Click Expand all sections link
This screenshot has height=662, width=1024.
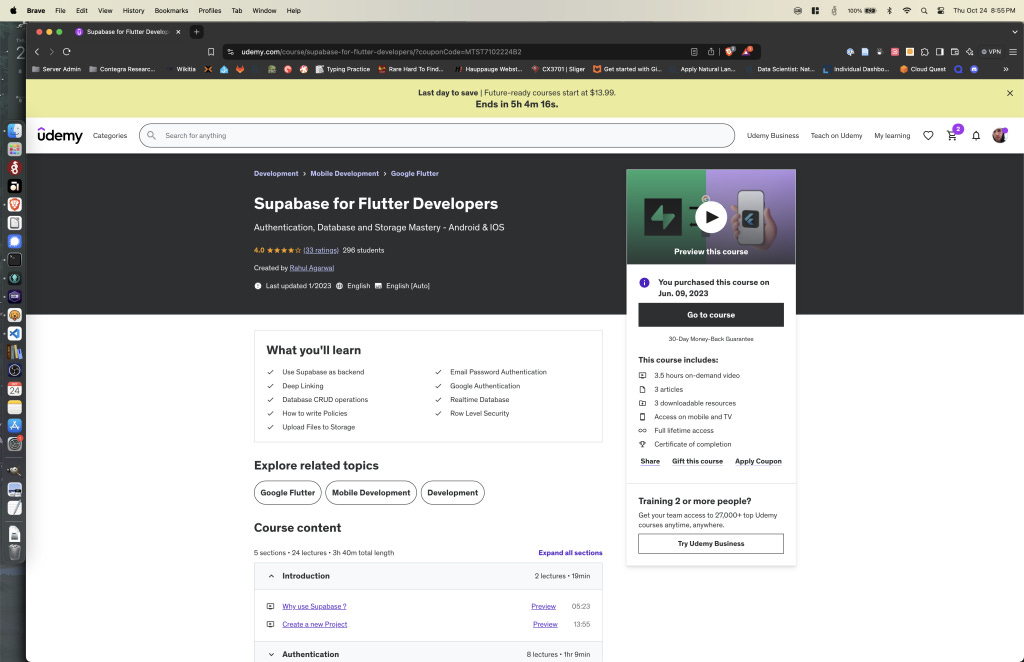(x=570, y=552)
